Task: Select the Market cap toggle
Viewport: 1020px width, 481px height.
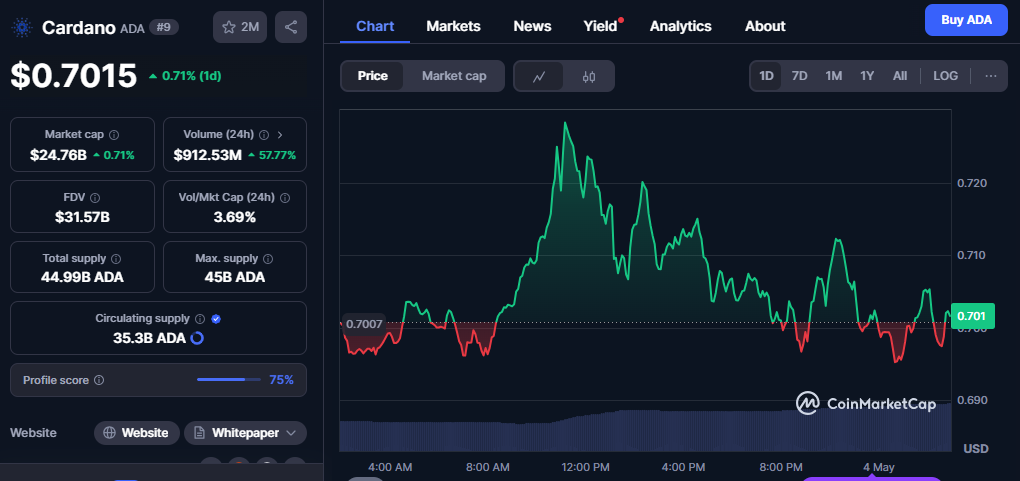Action: coord(454,76)
